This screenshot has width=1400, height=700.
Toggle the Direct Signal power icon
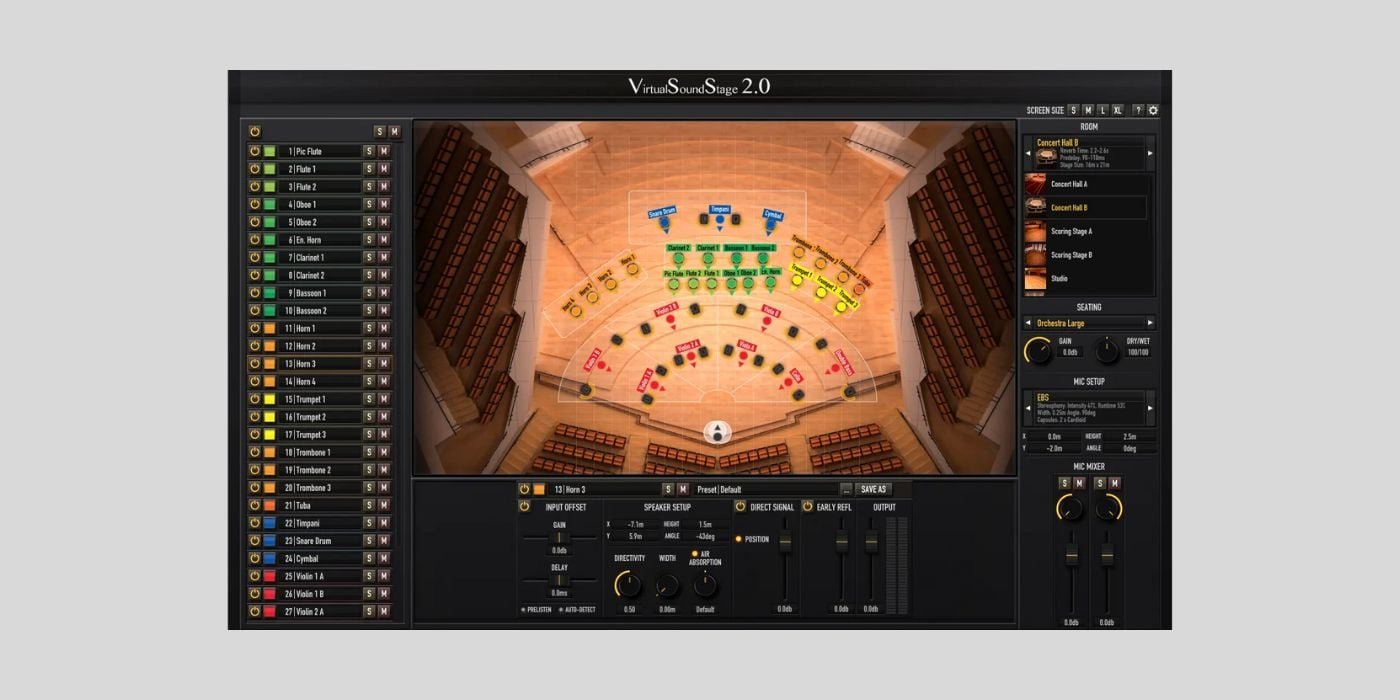click(x=741, y=507)
